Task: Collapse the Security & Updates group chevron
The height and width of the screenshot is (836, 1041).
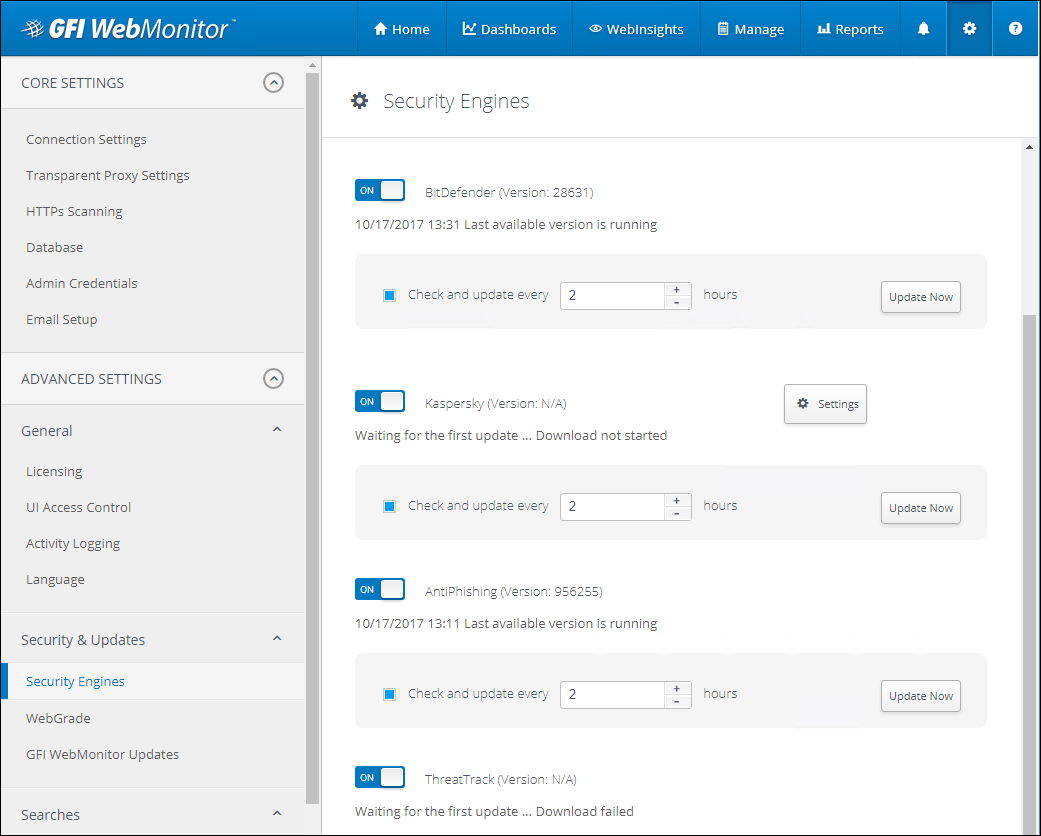Action: coord(277,639)
